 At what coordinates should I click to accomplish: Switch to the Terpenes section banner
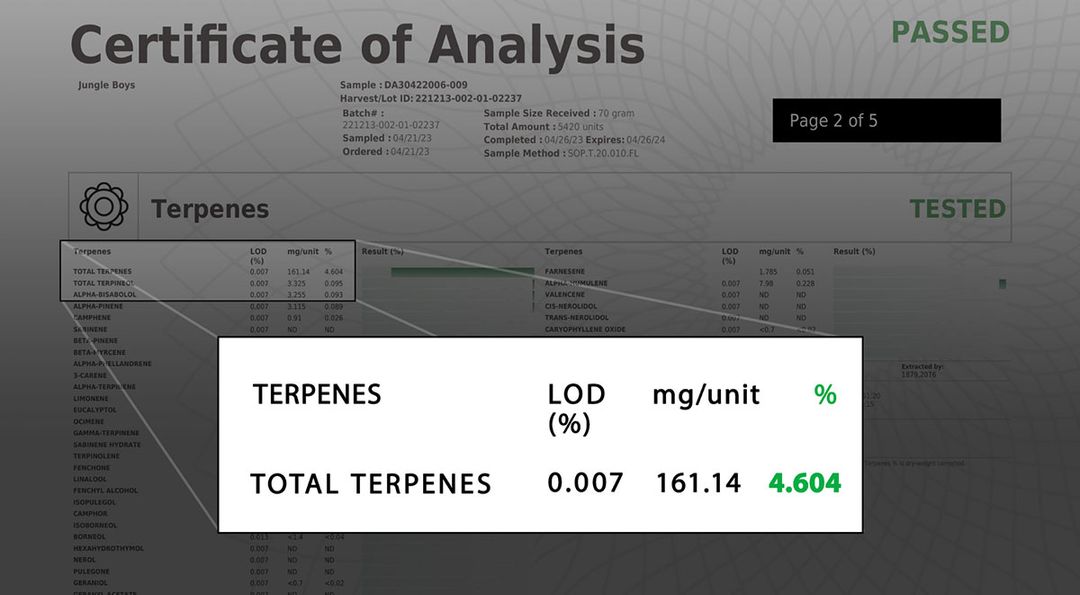210,209
